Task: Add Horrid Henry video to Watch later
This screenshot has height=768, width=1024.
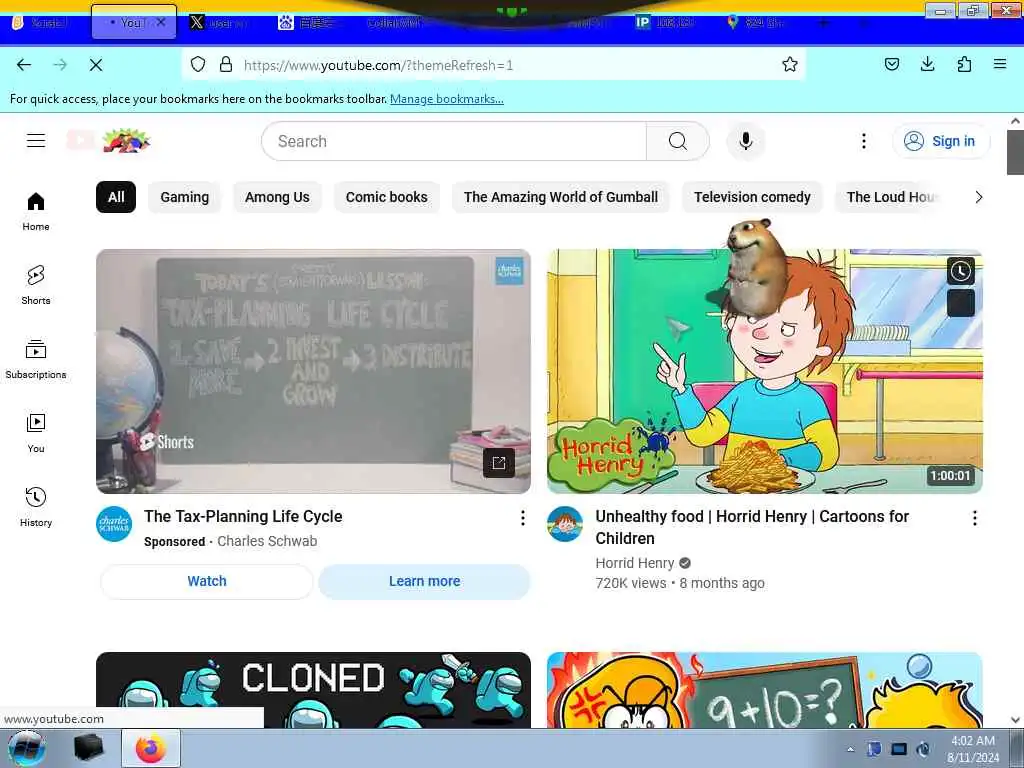Action: click(960, 271)
